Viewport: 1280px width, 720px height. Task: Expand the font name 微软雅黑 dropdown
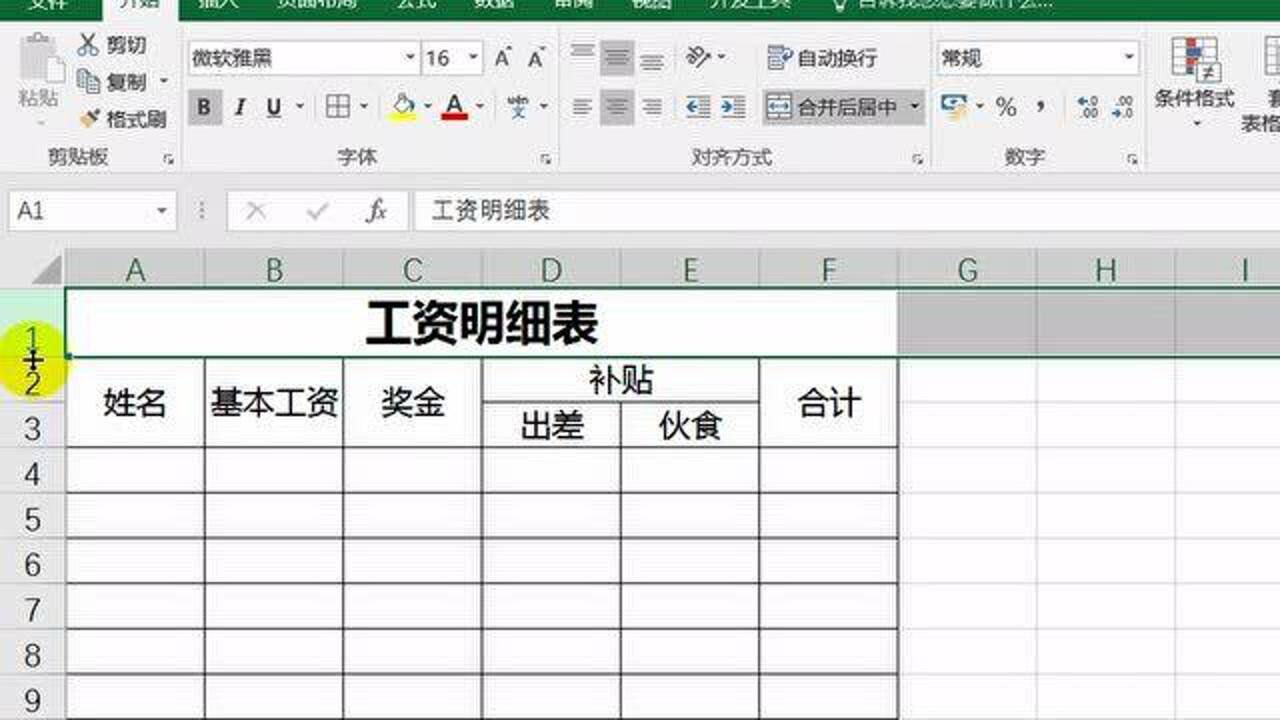(410, 58)
